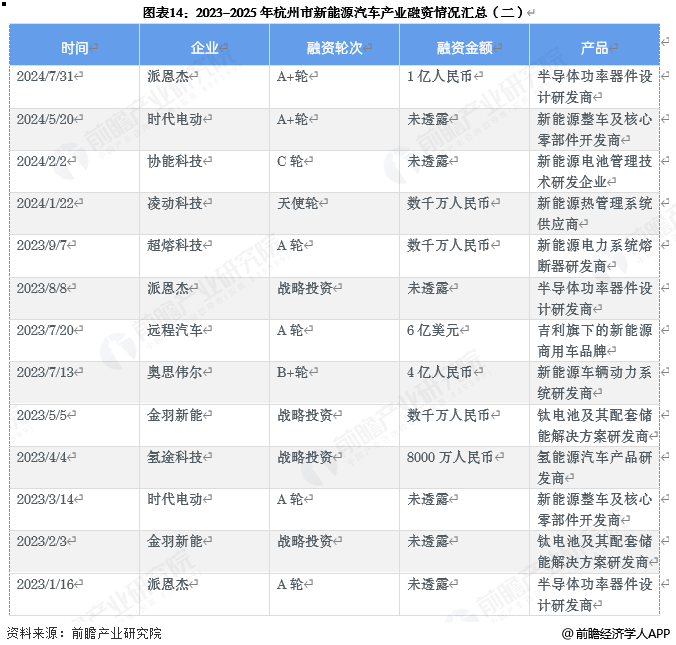Select the 时间 column header
This screenshot has height=645, width=676.
(x=74, y=47)
